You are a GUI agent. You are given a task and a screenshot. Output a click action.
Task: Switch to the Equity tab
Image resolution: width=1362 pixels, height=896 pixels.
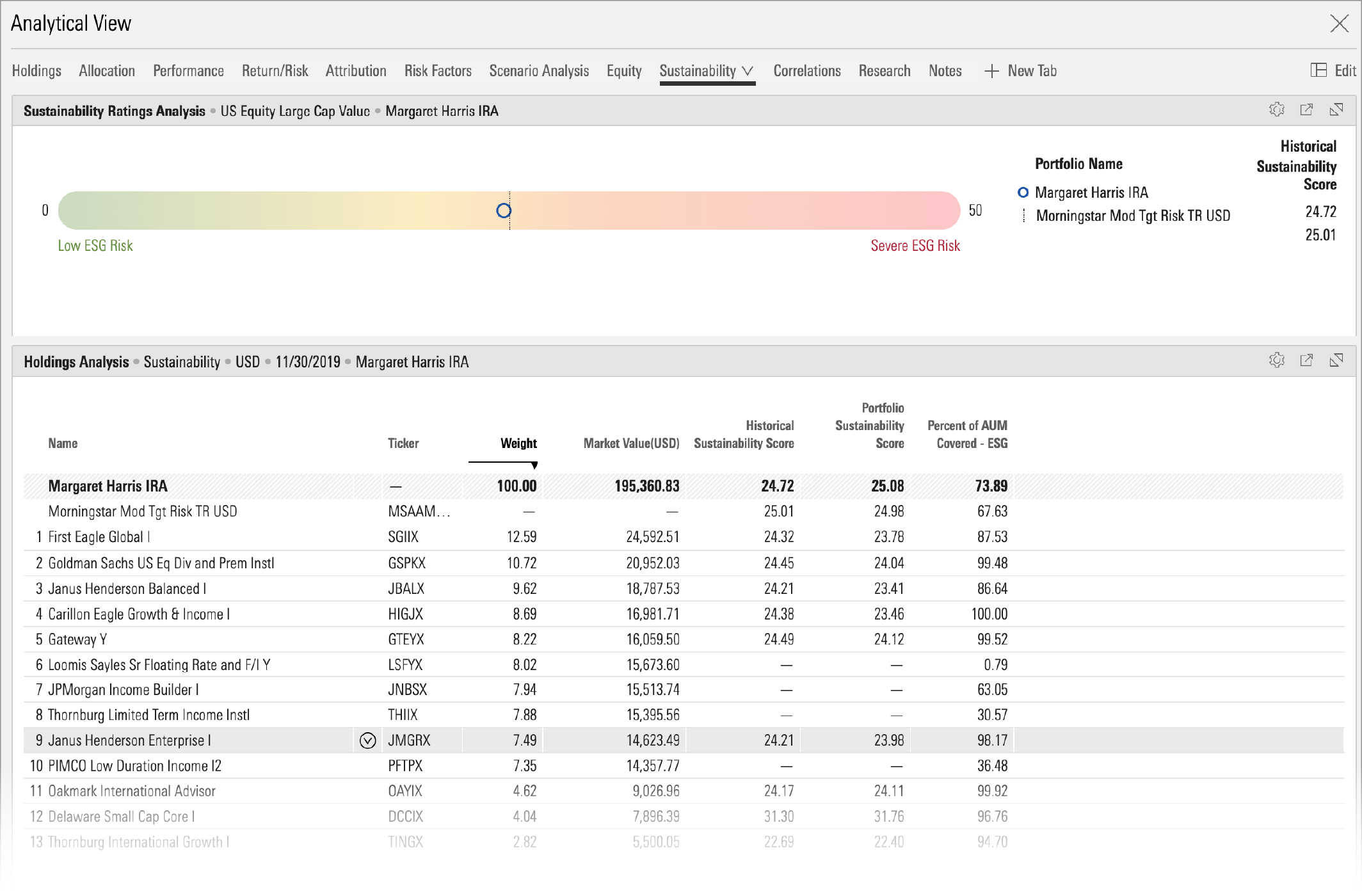tap(624, 71)
